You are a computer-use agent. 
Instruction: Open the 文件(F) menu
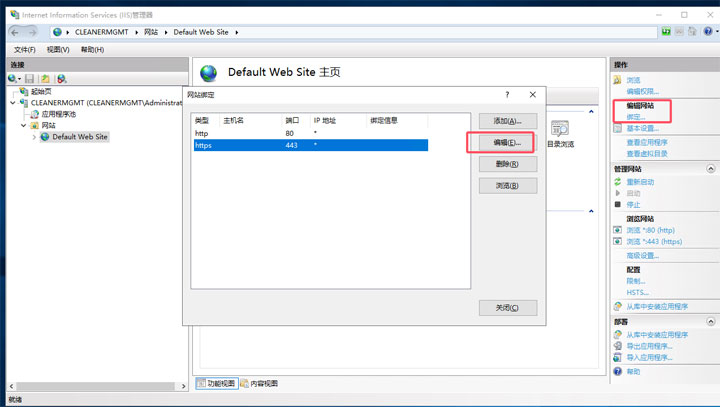(25, 49)
